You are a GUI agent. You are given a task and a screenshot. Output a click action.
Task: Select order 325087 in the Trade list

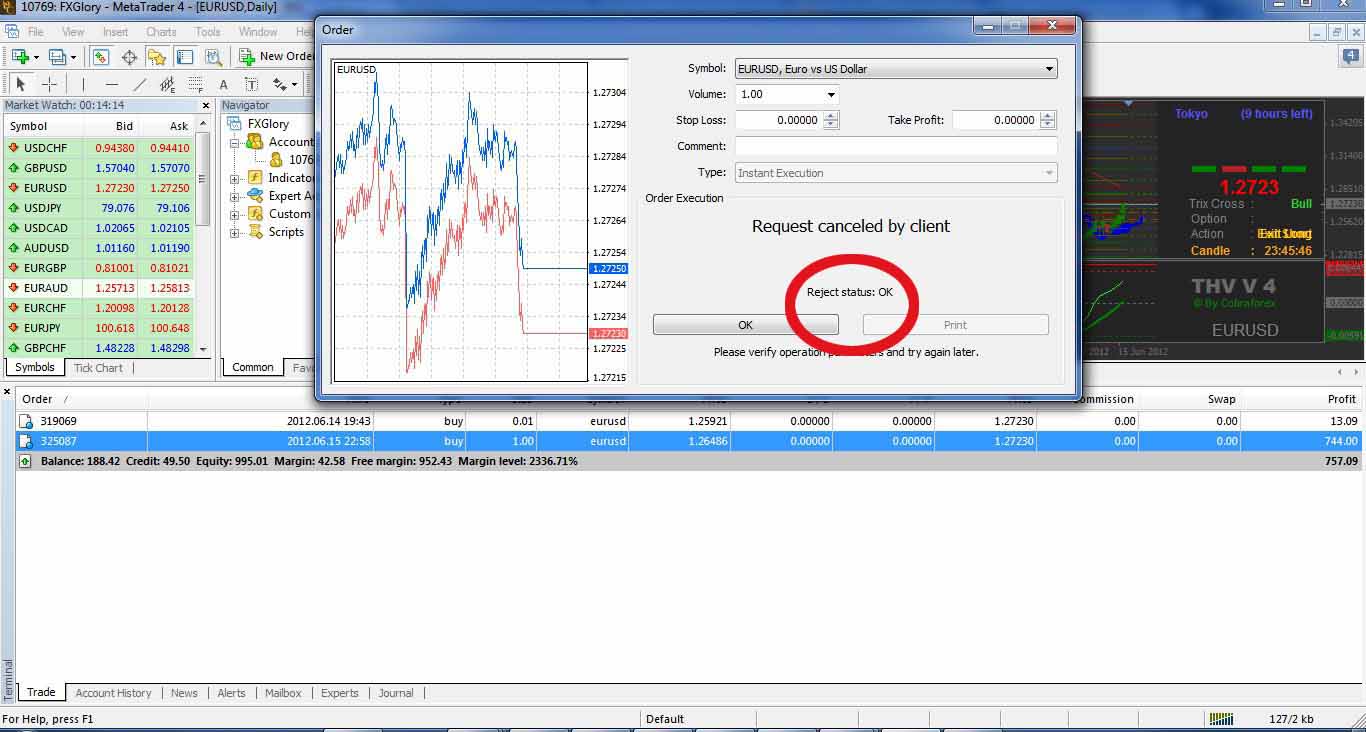click(x=690, y=441)
